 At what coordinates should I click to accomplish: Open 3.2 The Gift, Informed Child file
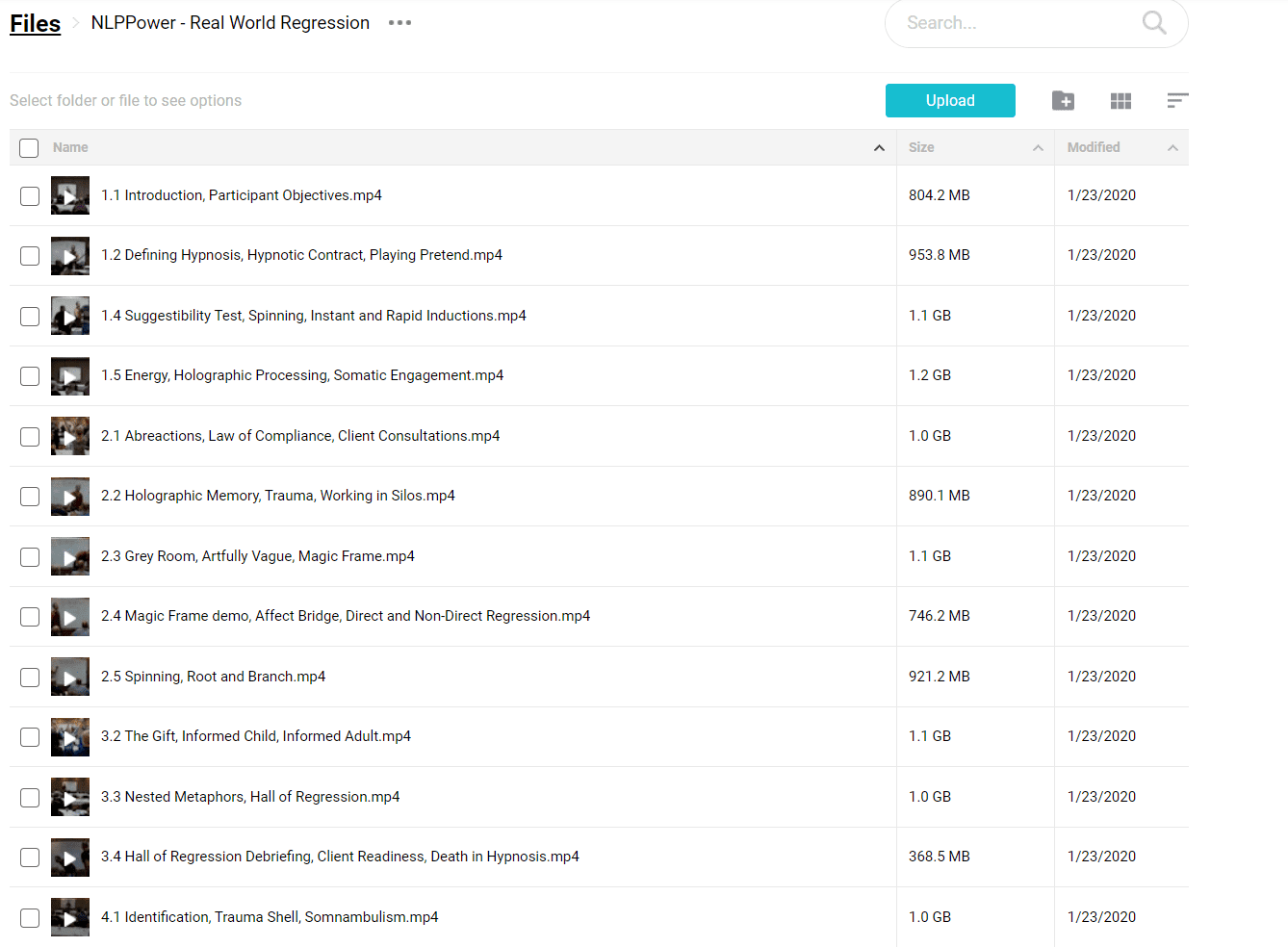256,736
